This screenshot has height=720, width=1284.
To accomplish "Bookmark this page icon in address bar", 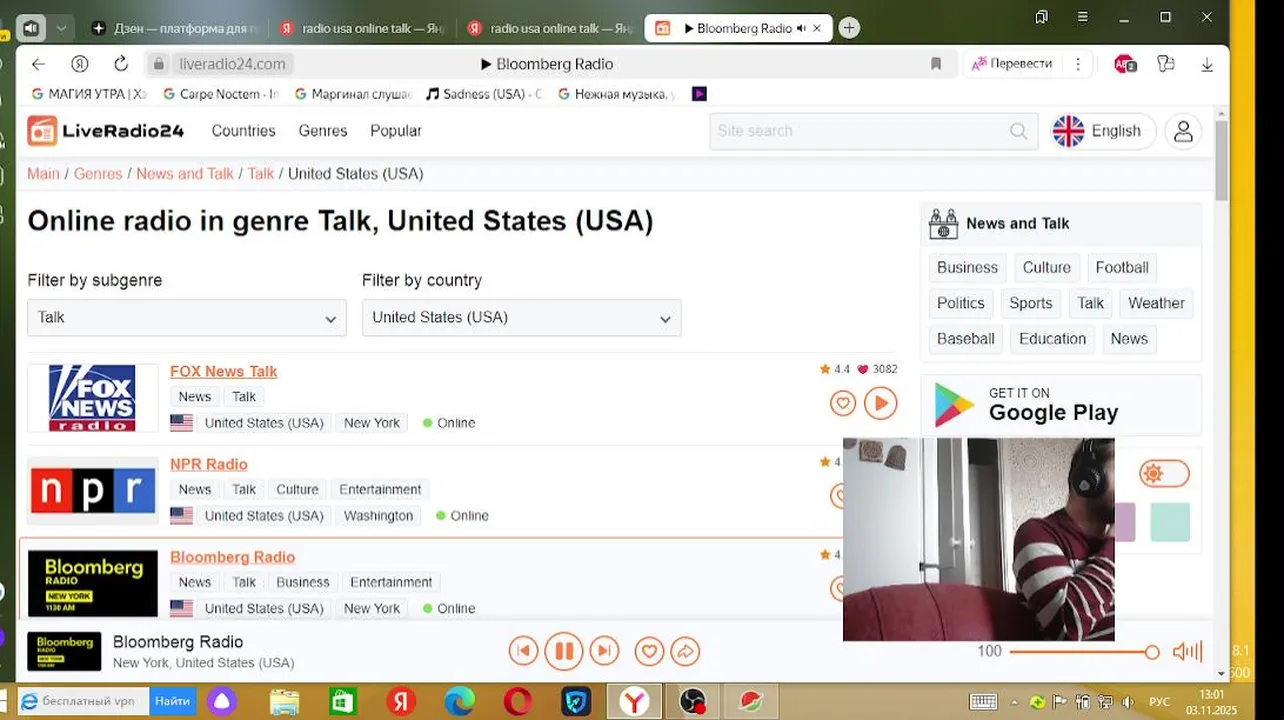I will (x=936, y=64).
